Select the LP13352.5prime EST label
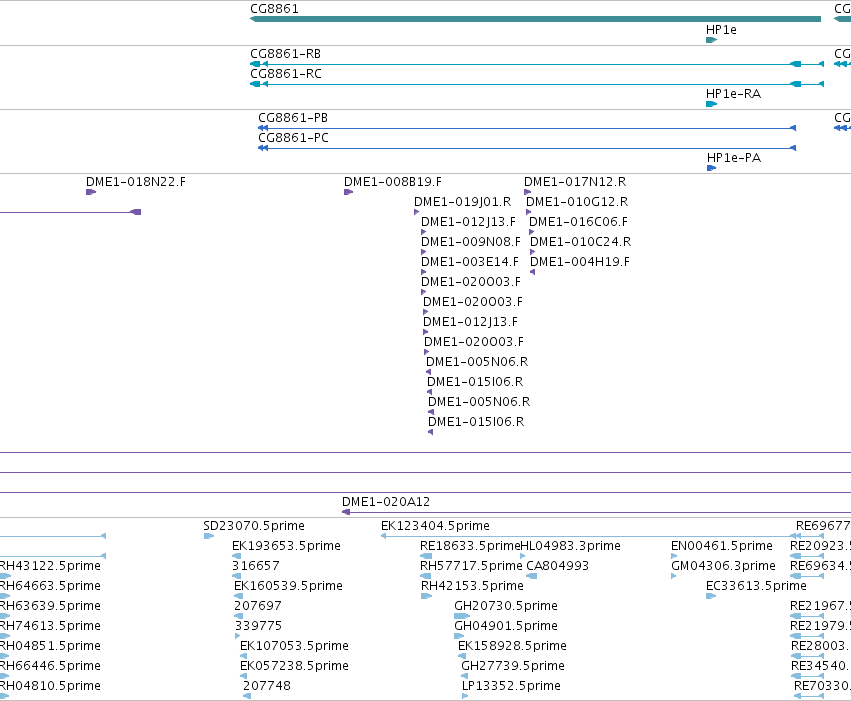This screenshot has height=701, width=851. (511, 686)
